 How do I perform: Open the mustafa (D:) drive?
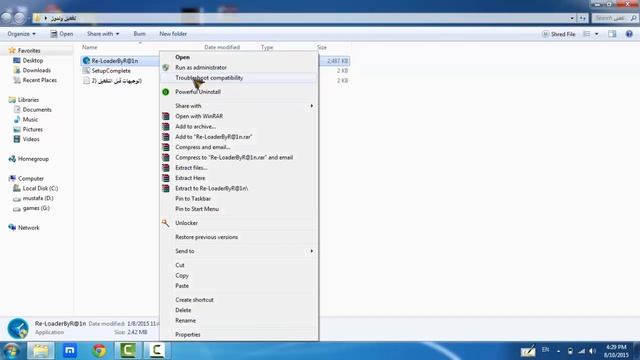coord(38,198)
